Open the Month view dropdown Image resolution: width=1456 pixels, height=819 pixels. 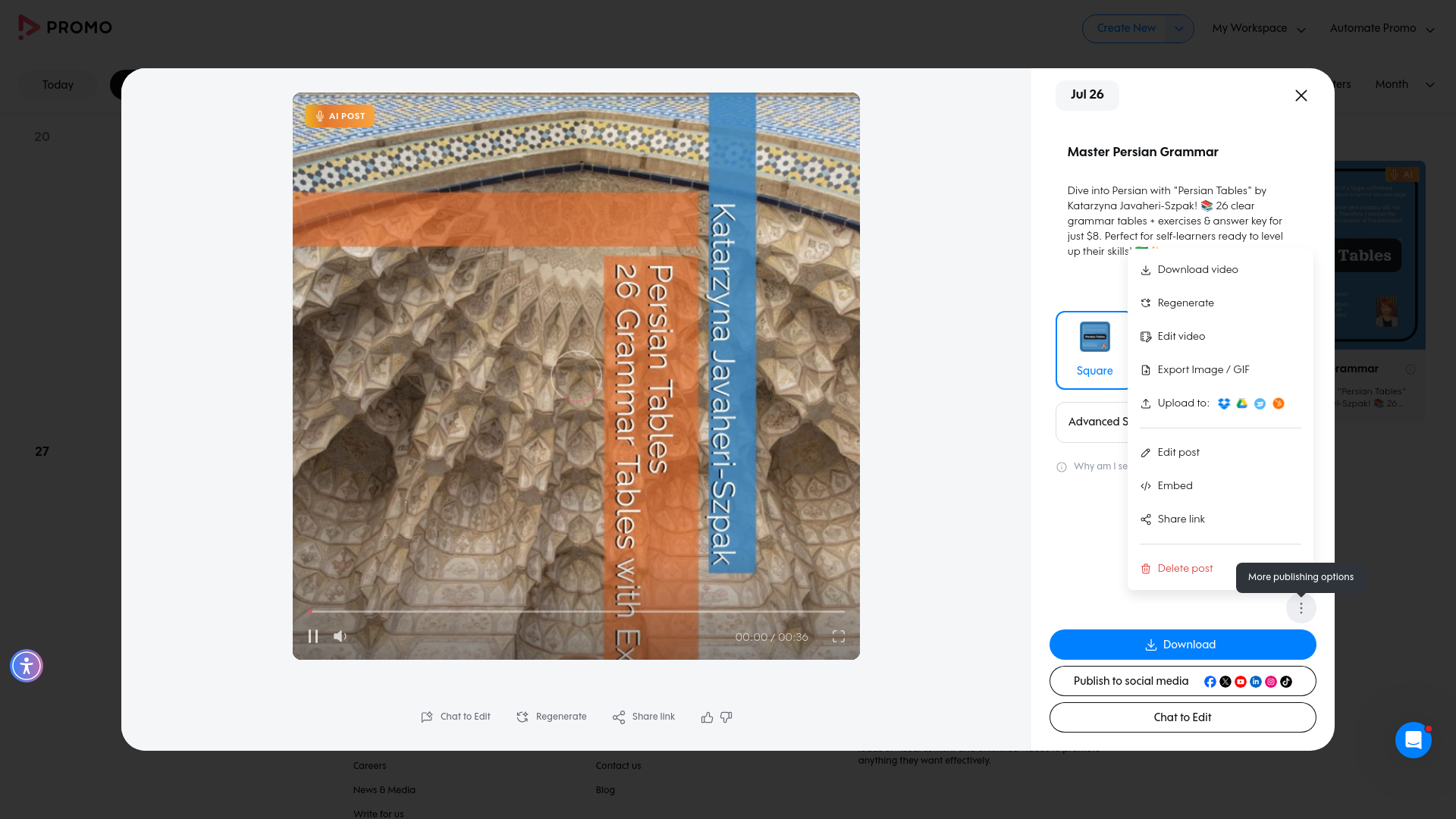(x=1404, y=84)
